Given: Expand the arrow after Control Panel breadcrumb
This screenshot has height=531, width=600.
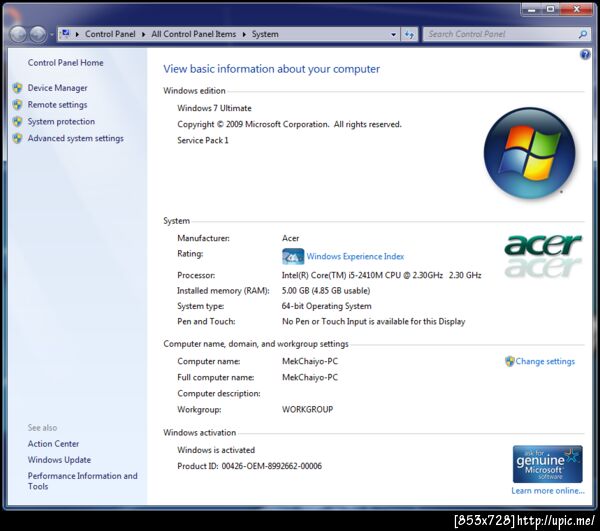Looking at the screenshot, I should [x=143, y=34].
